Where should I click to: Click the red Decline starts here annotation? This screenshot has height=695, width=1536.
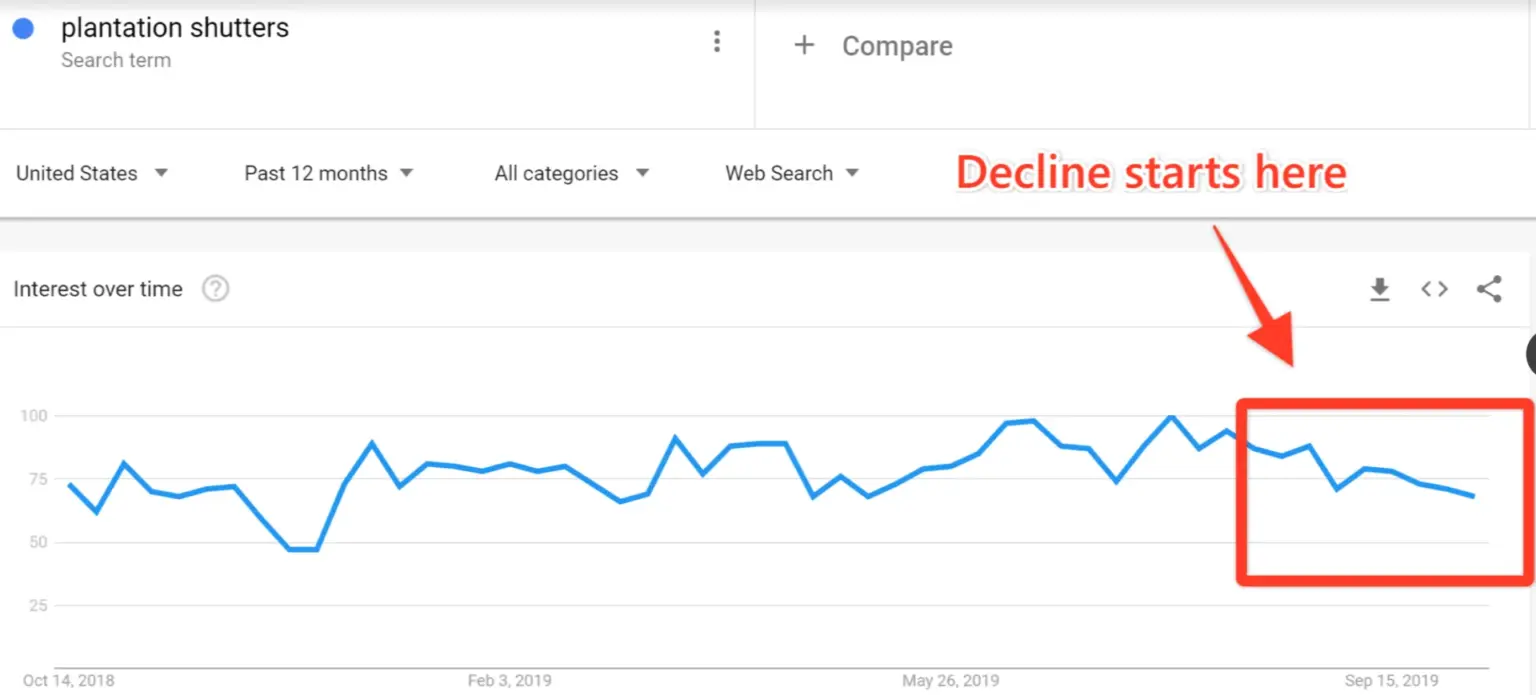click(x=1151, y=173)
